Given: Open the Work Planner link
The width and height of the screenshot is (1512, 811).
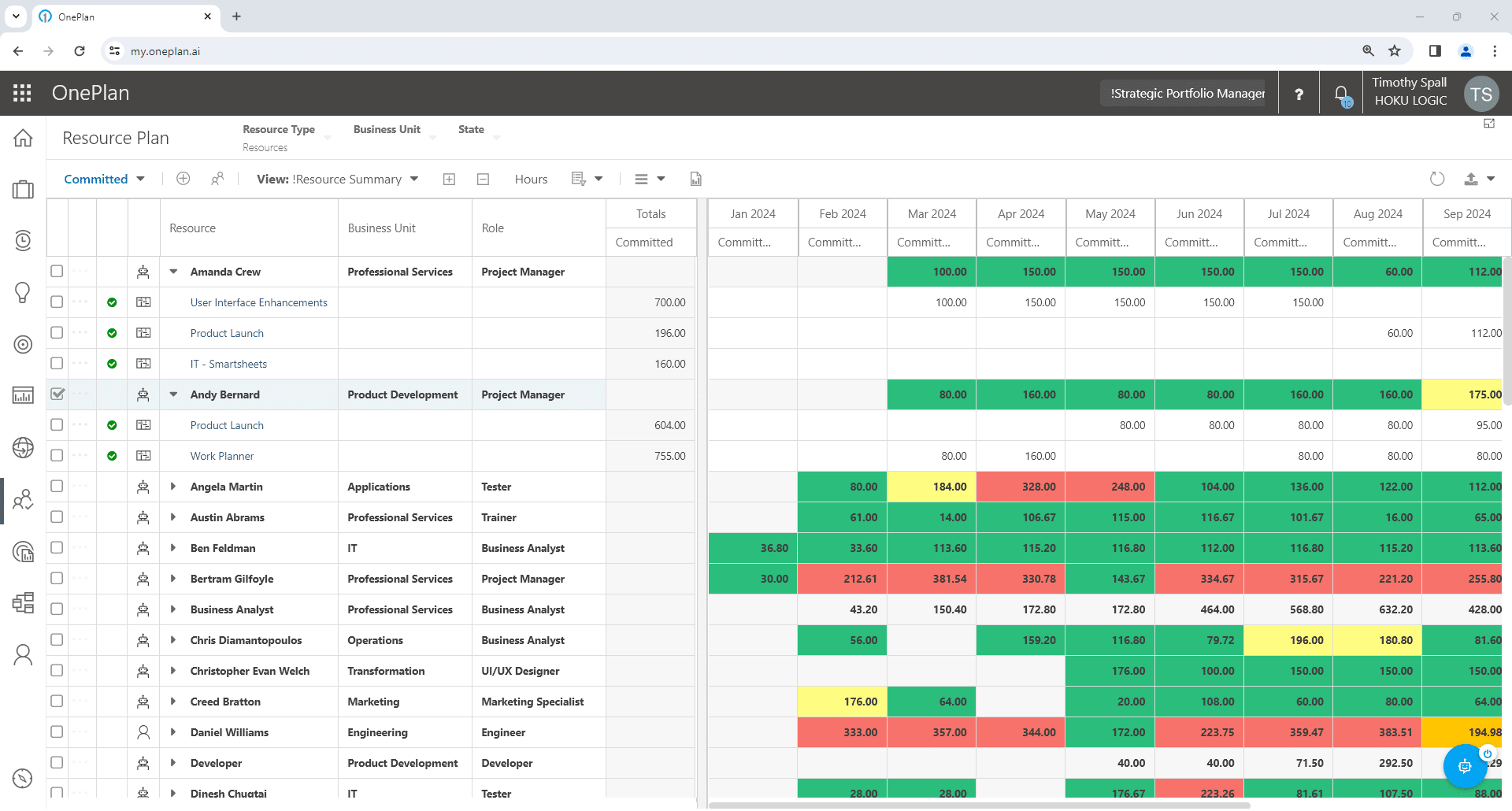Looking at the screenshot, I should pos(222,456).
